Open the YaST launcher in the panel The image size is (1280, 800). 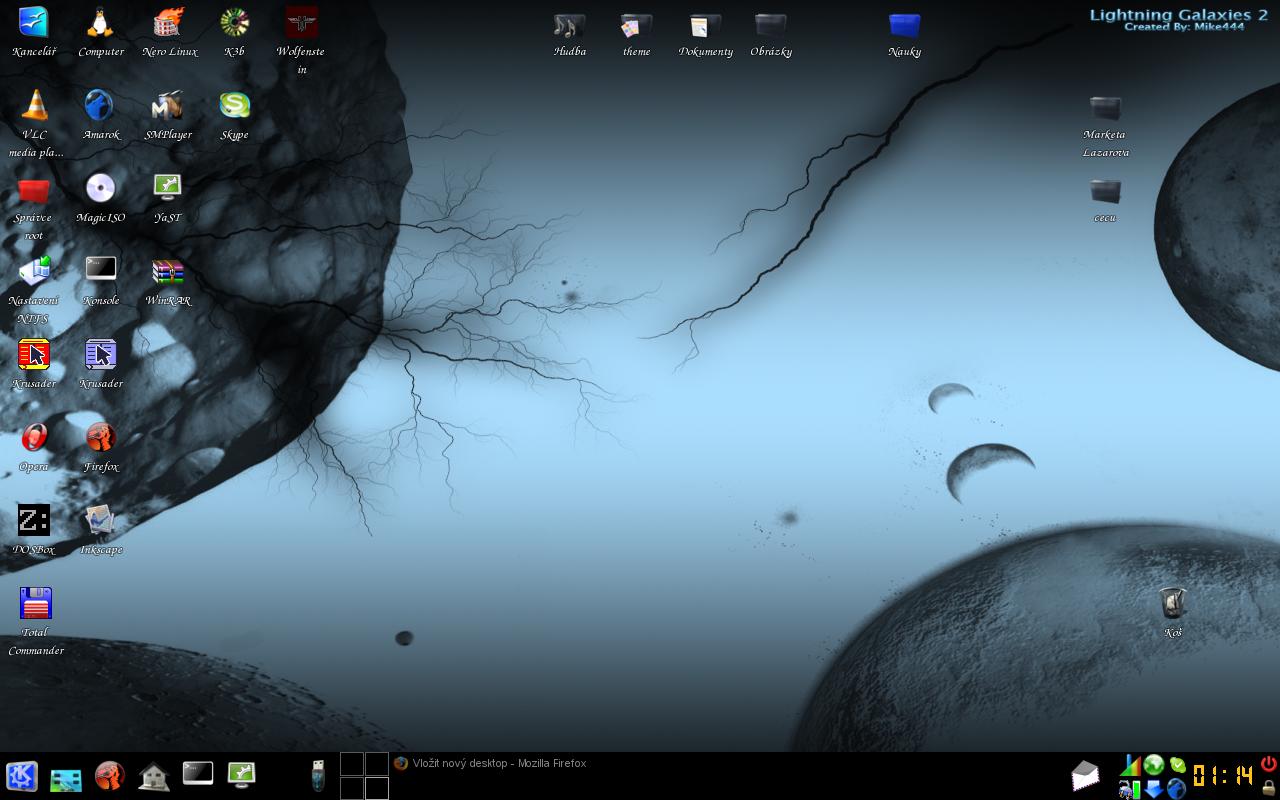242,774
